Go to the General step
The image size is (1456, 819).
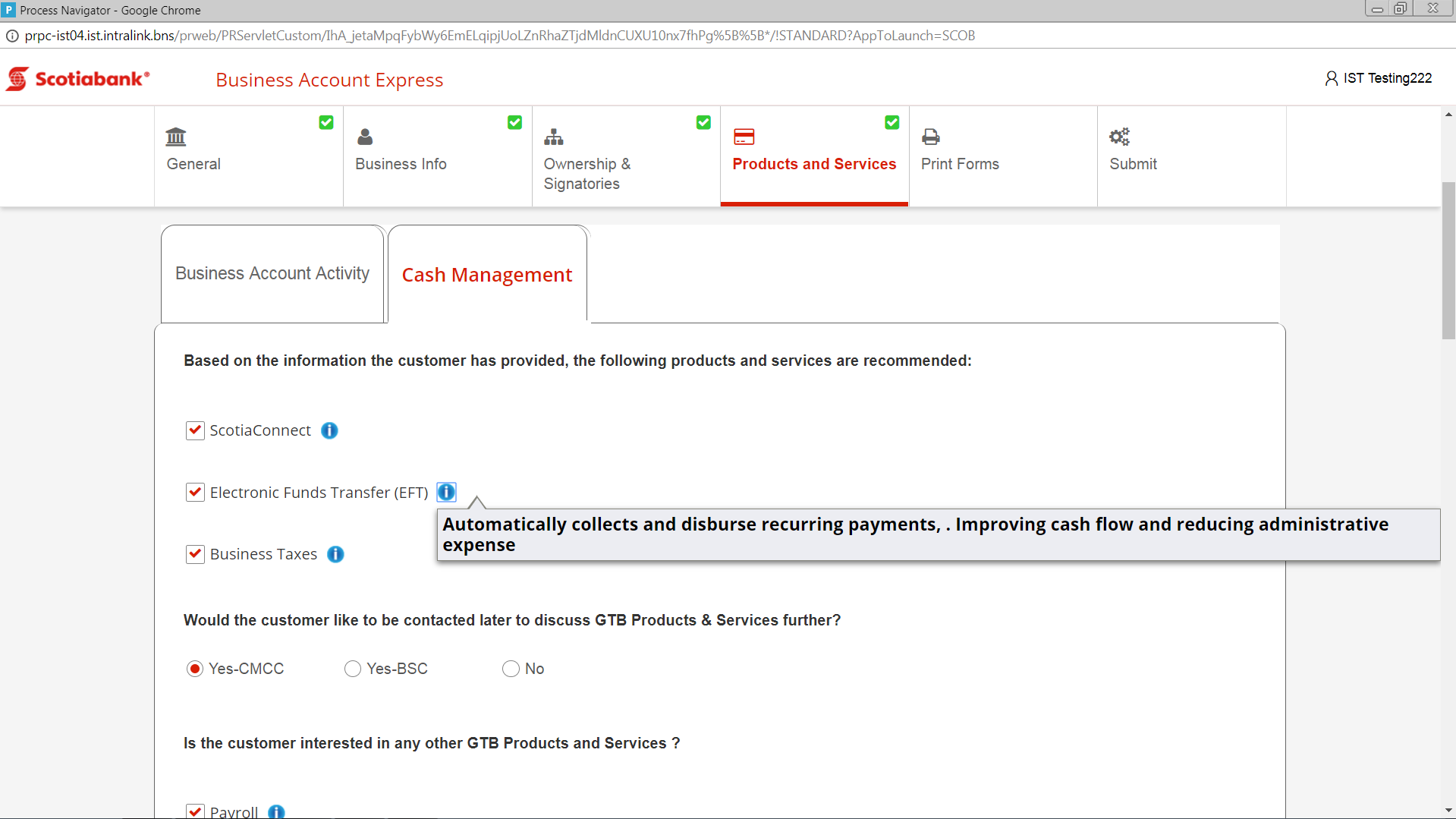point(249,156)
